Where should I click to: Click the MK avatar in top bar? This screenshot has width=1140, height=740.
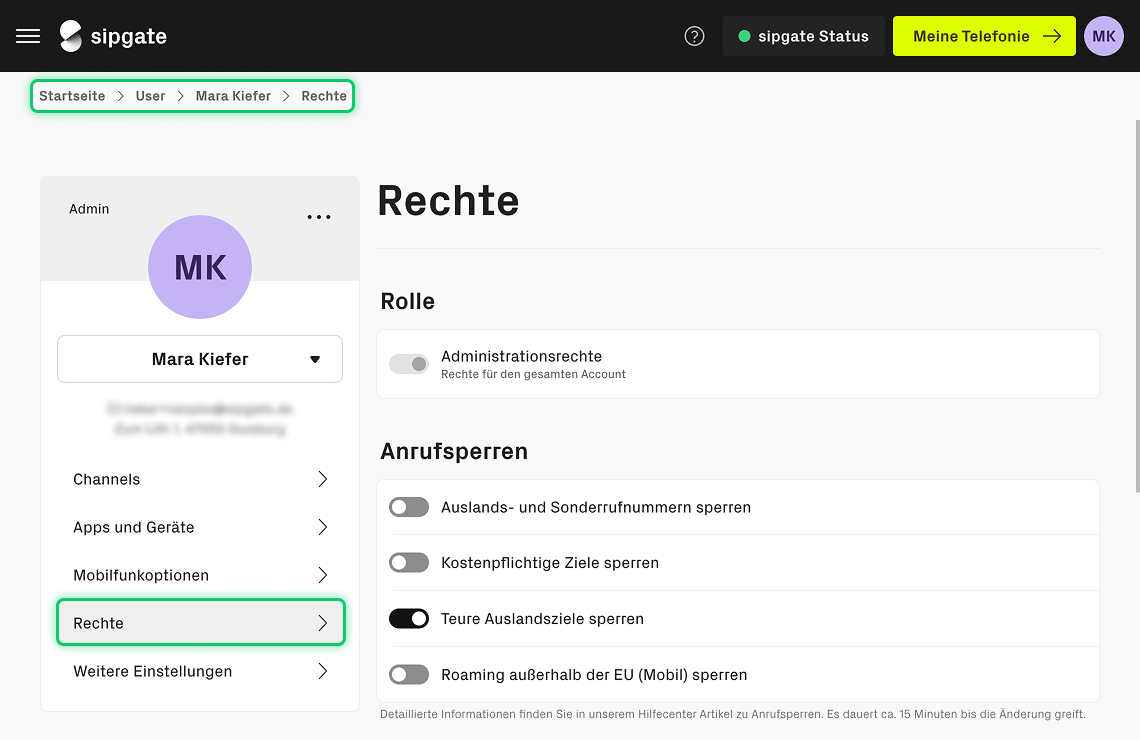click(1103, 36)
